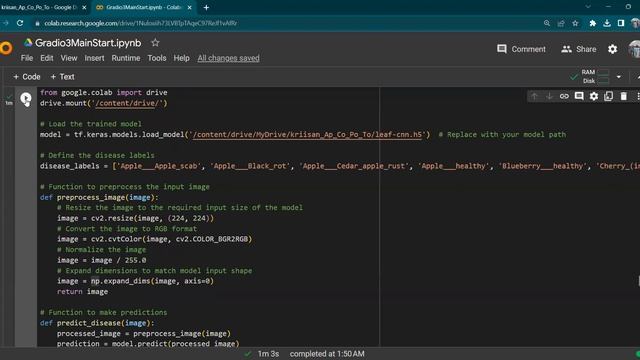Open the Insert menu
The image size is (640, 360).
tap(94, 58)
